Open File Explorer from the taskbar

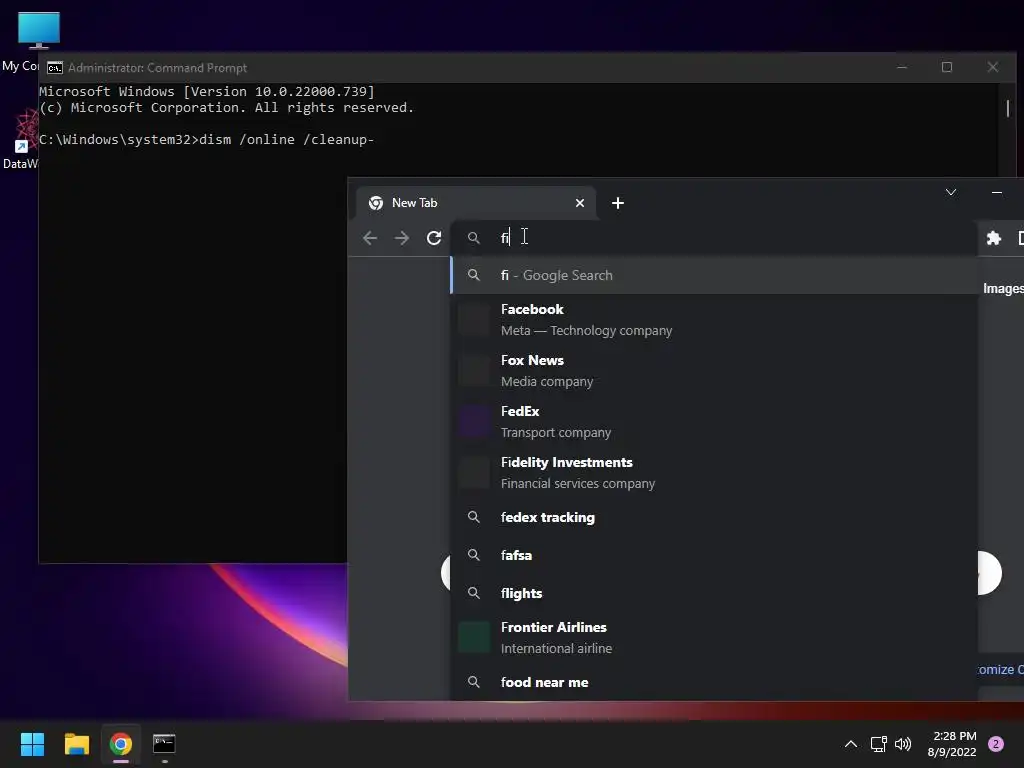pyautogui.click(x=76, y=744)
